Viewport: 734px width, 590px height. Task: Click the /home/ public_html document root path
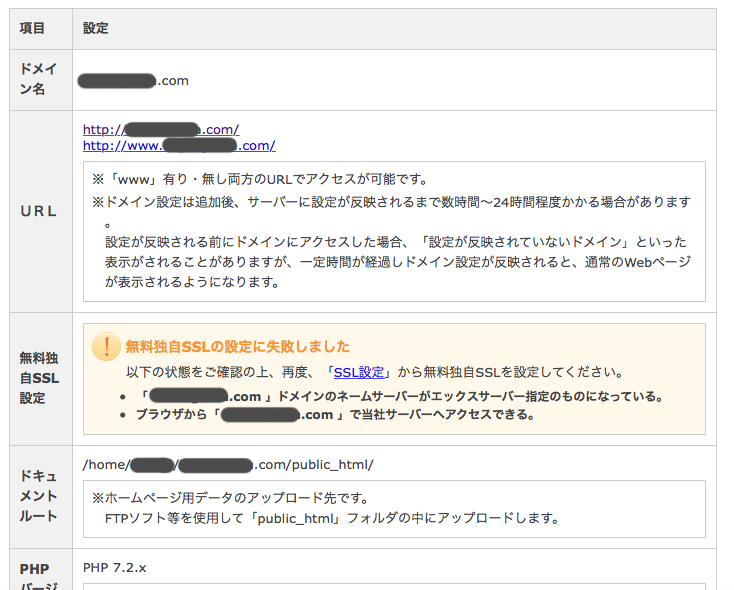(228, 464)
